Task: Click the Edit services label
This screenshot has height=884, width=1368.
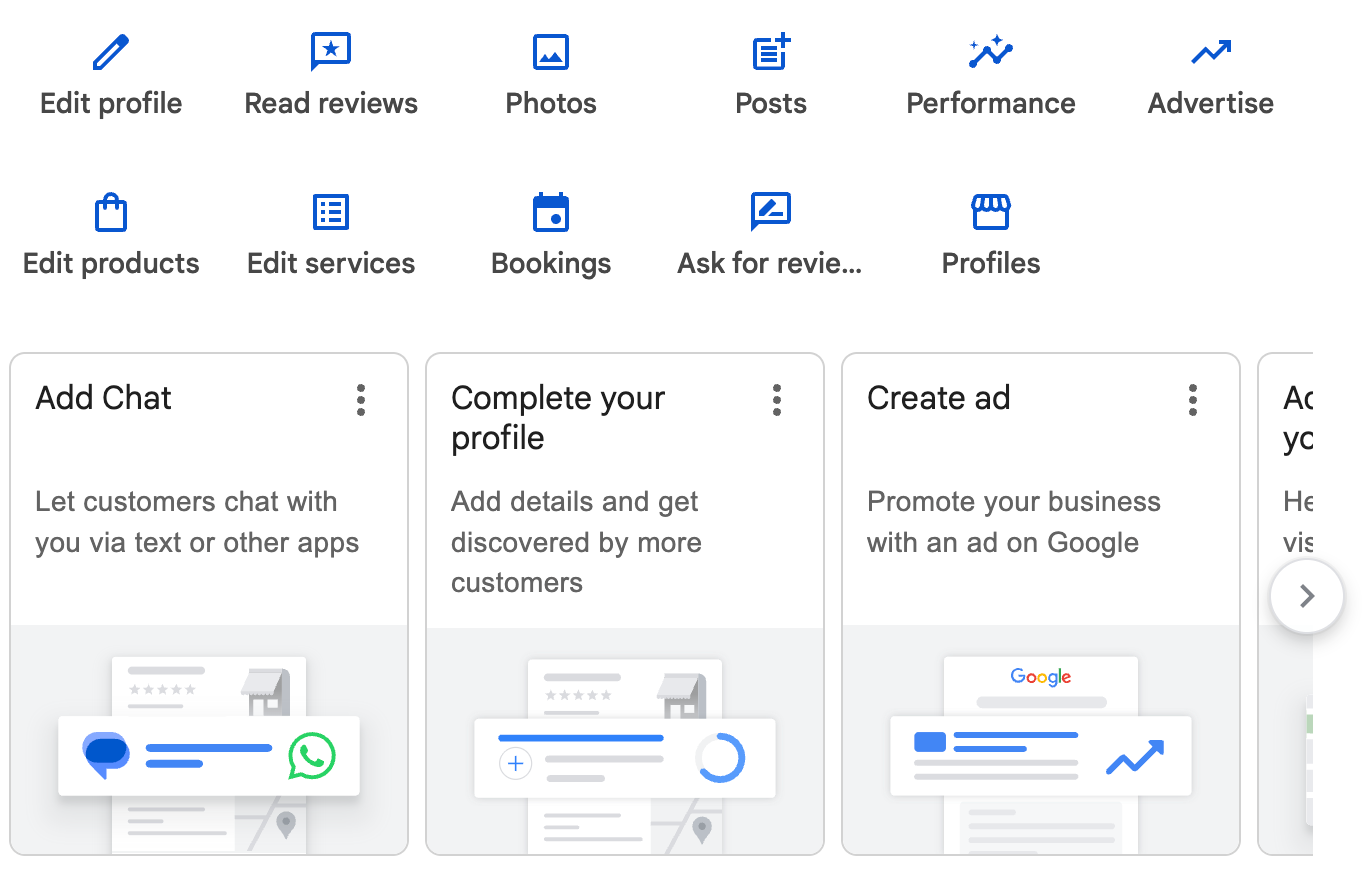Action: [331, 264]
